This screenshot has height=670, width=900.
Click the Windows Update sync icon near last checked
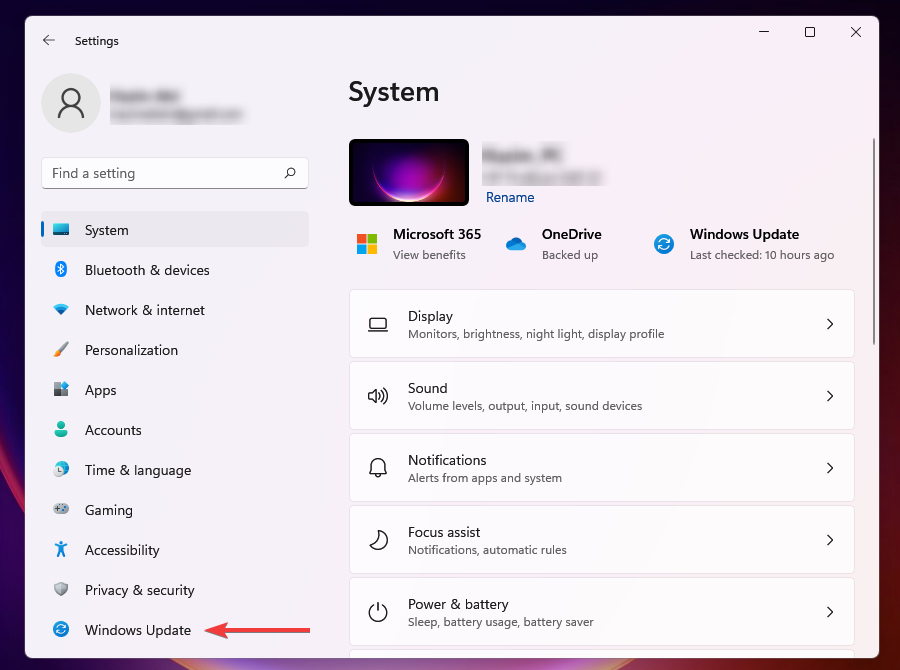pyautogui.click(x=663, y=243)
